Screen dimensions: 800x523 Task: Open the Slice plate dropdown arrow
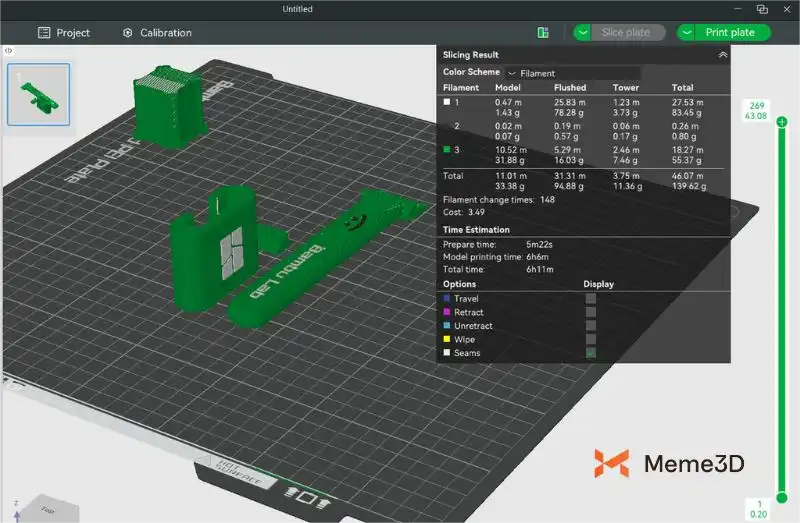click(583, 33)
